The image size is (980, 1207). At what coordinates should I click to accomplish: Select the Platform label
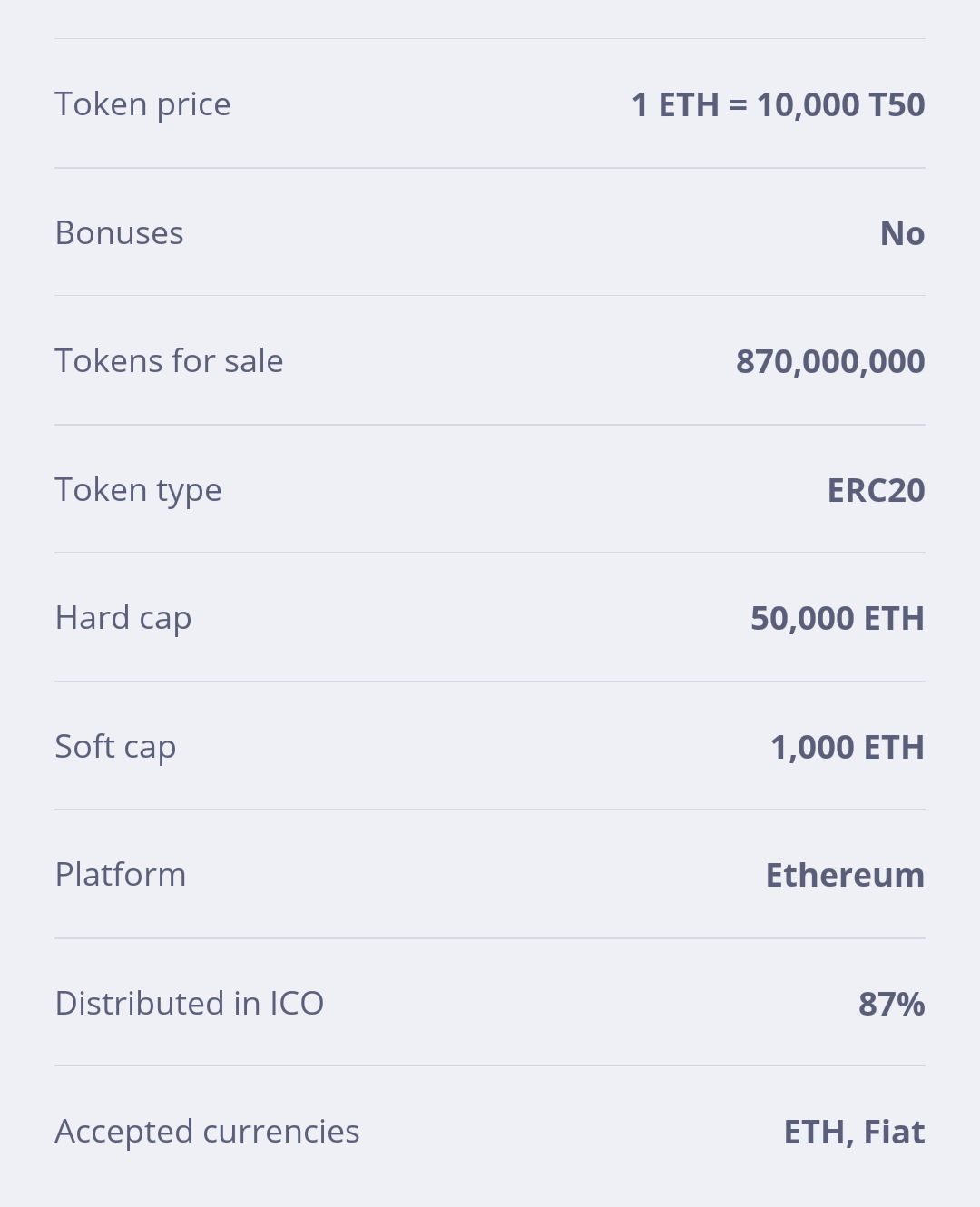tap(121, 875)
